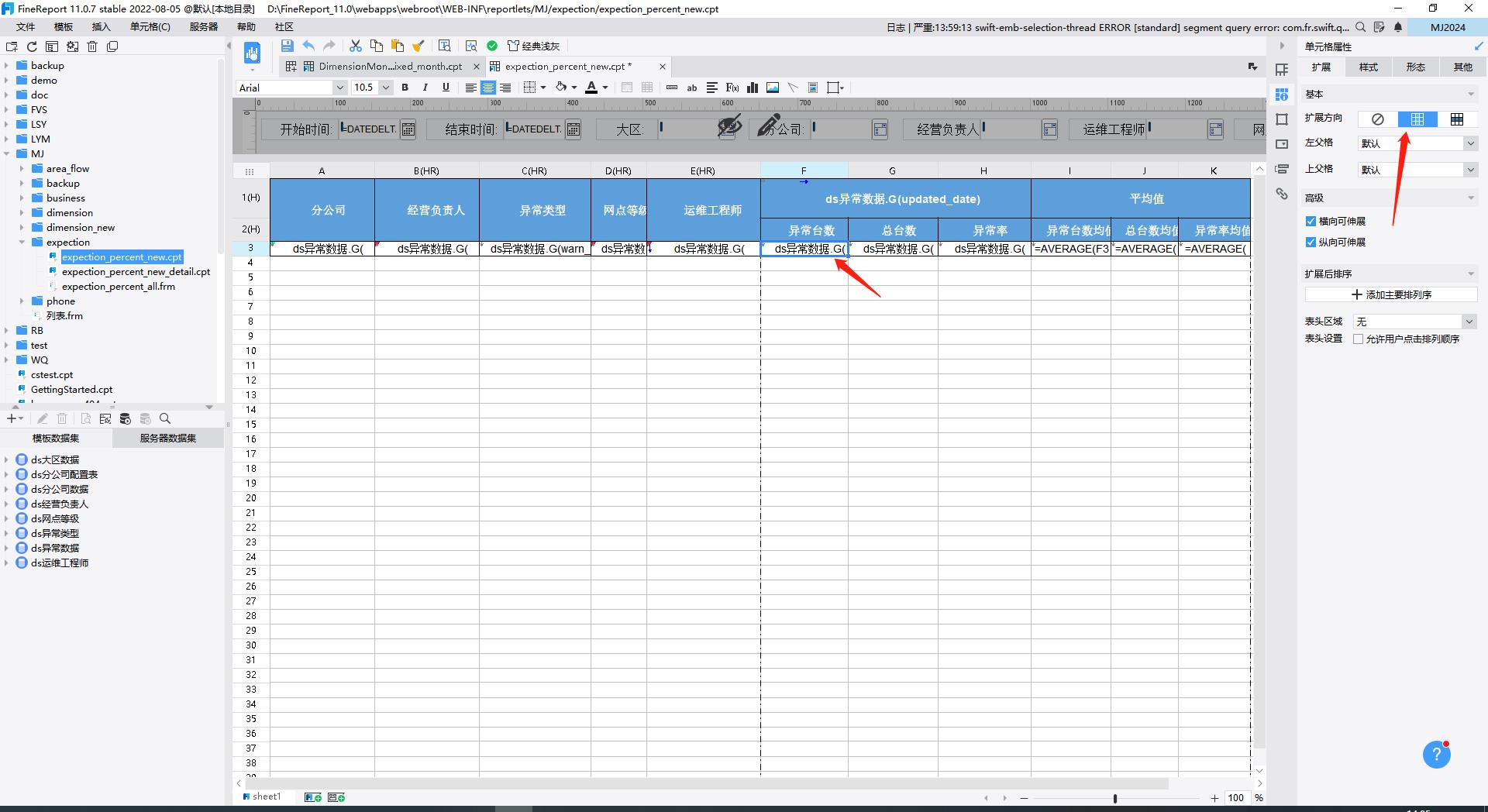Select cell G3 in the report grid
1488x812 pixels.
click(x=893, y=249)
